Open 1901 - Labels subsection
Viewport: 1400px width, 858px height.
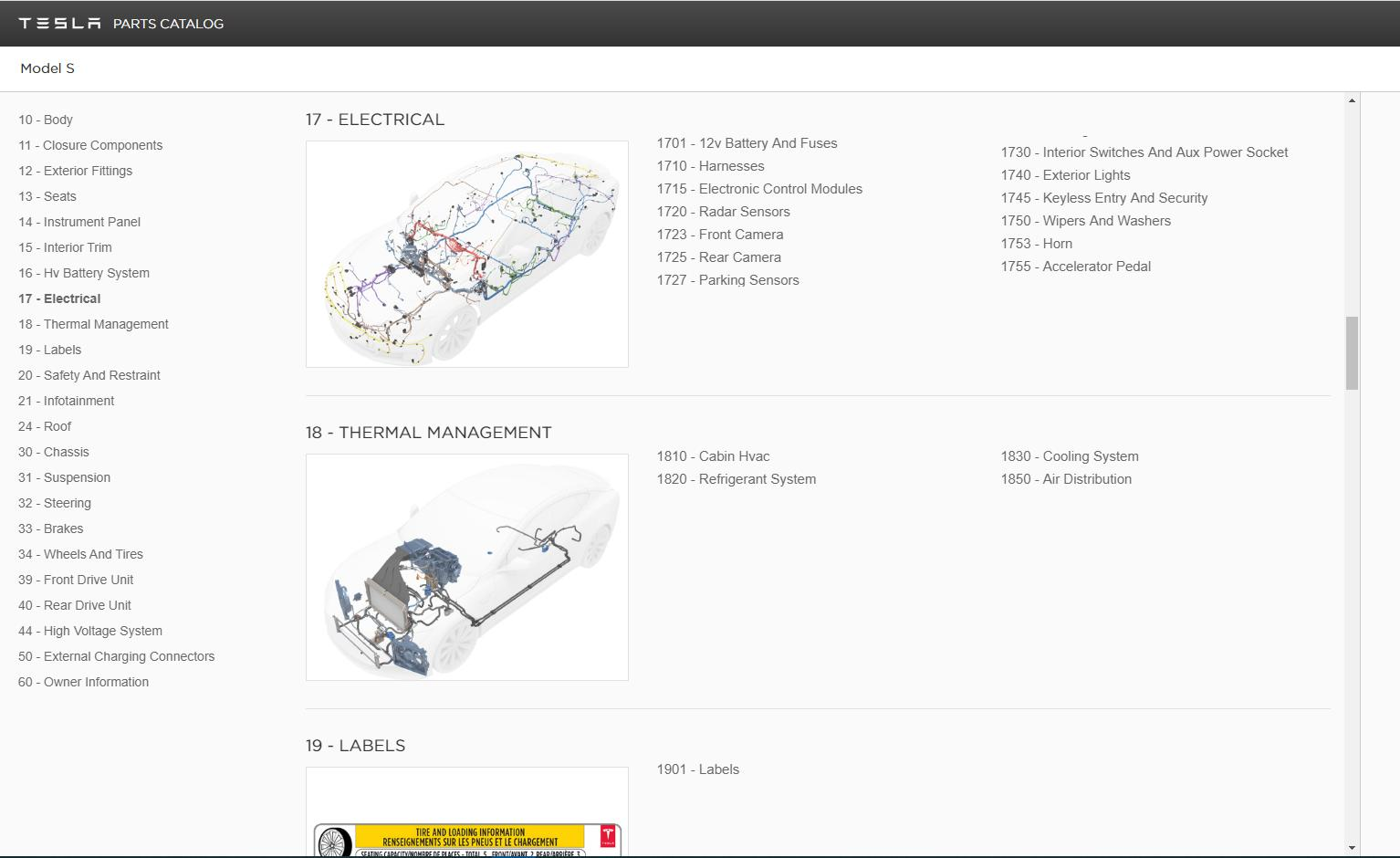pyautogui.click(x=698, y=769)
